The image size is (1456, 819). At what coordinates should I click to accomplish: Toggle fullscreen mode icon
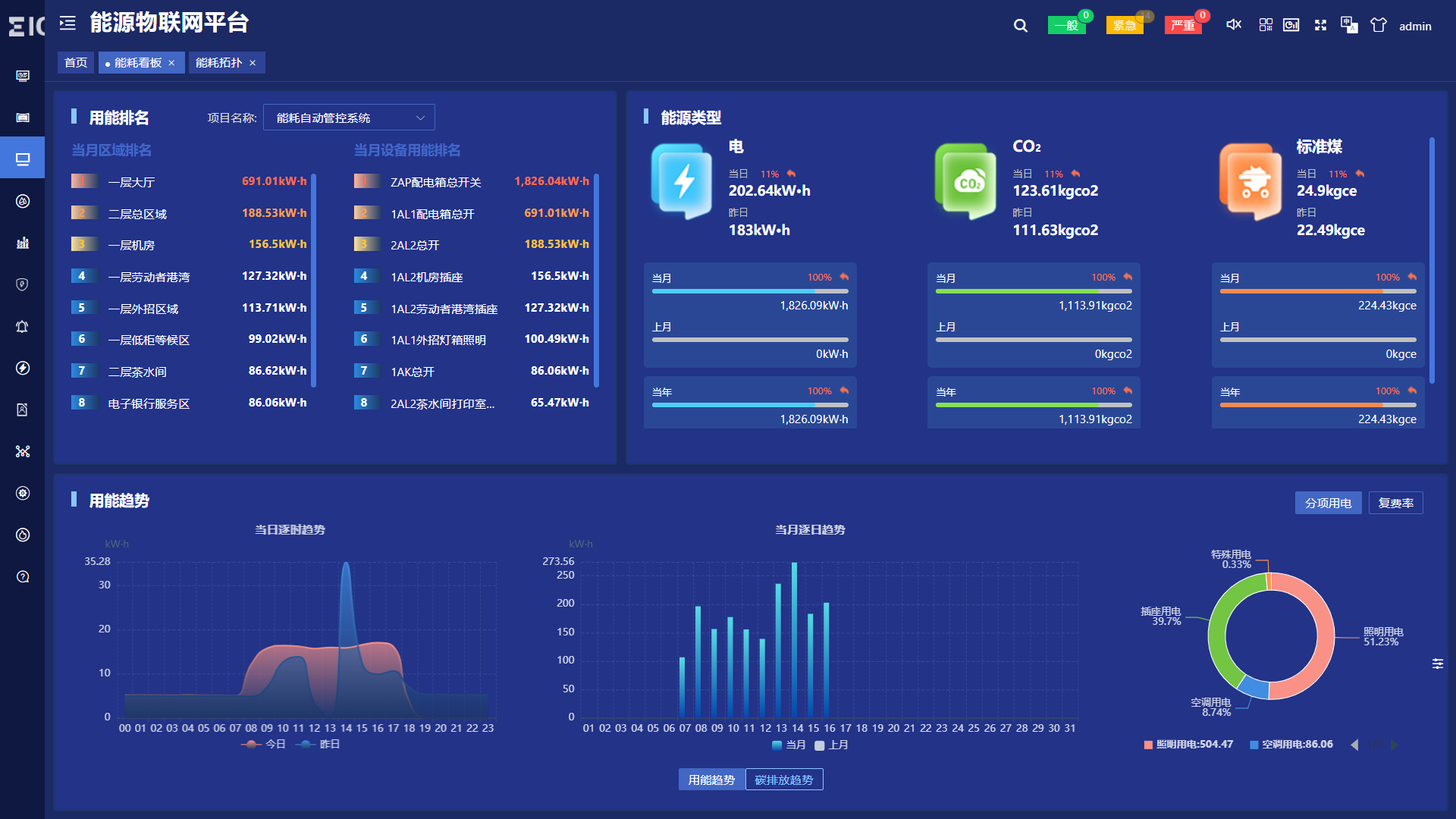[1320, 25]
